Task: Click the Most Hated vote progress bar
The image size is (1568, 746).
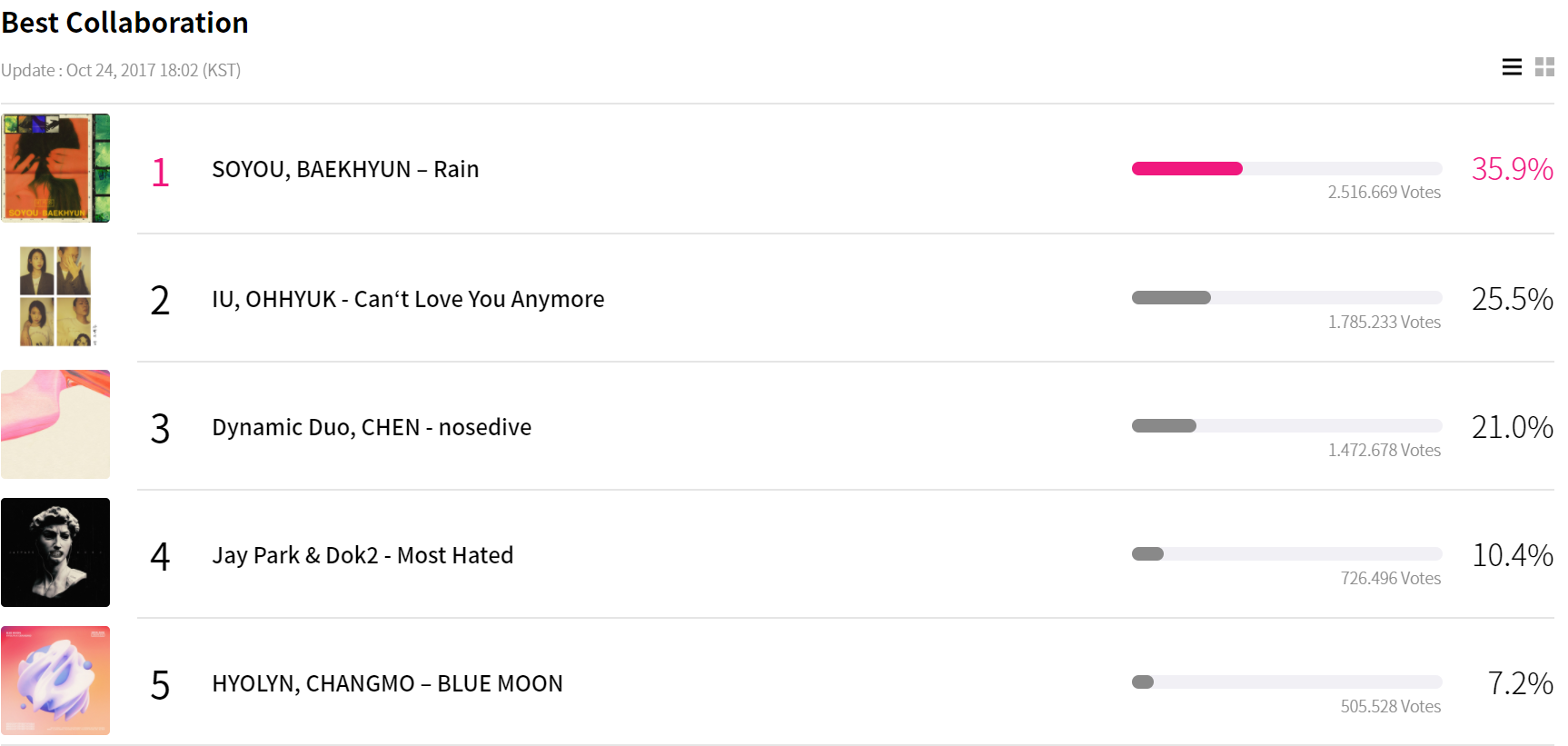Action: coord(1285,554)
